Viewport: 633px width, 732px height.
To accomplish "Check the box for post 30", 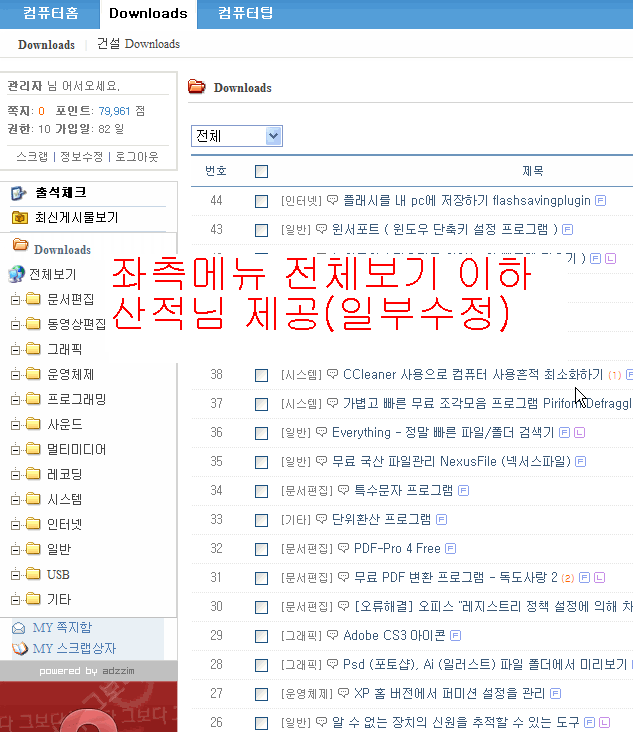I will pyautogui.click(x=261, y=607).
